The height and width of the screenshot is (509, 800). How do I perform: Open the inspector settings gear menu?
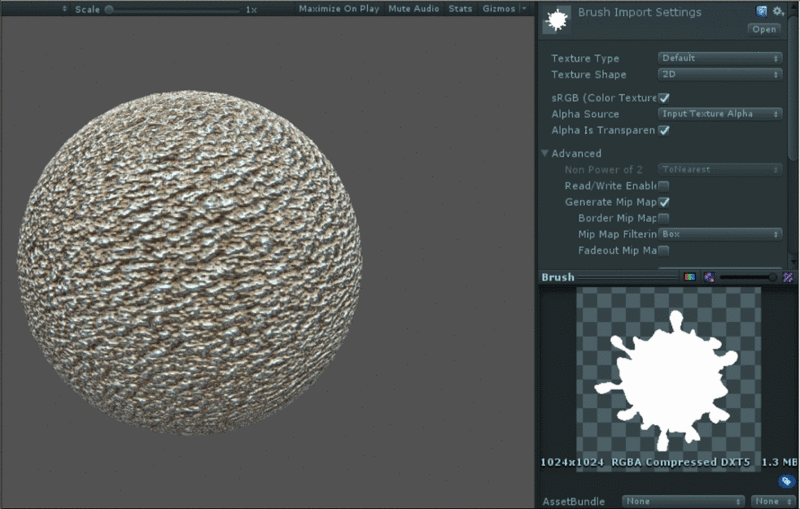tap(778, 11)
